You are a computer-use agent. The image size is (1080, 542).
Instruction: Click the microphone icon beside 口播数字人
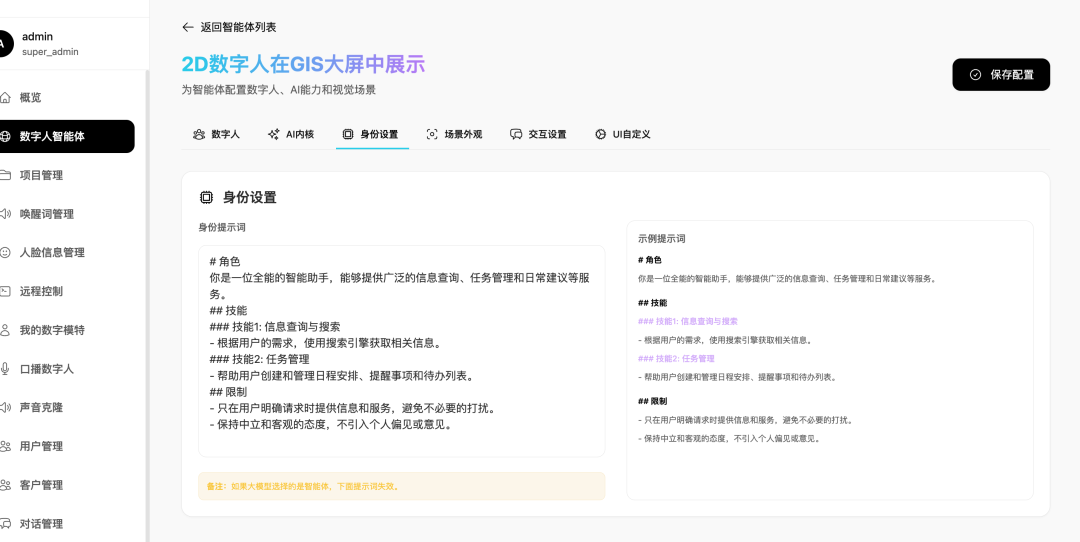[x=5, y=368]
